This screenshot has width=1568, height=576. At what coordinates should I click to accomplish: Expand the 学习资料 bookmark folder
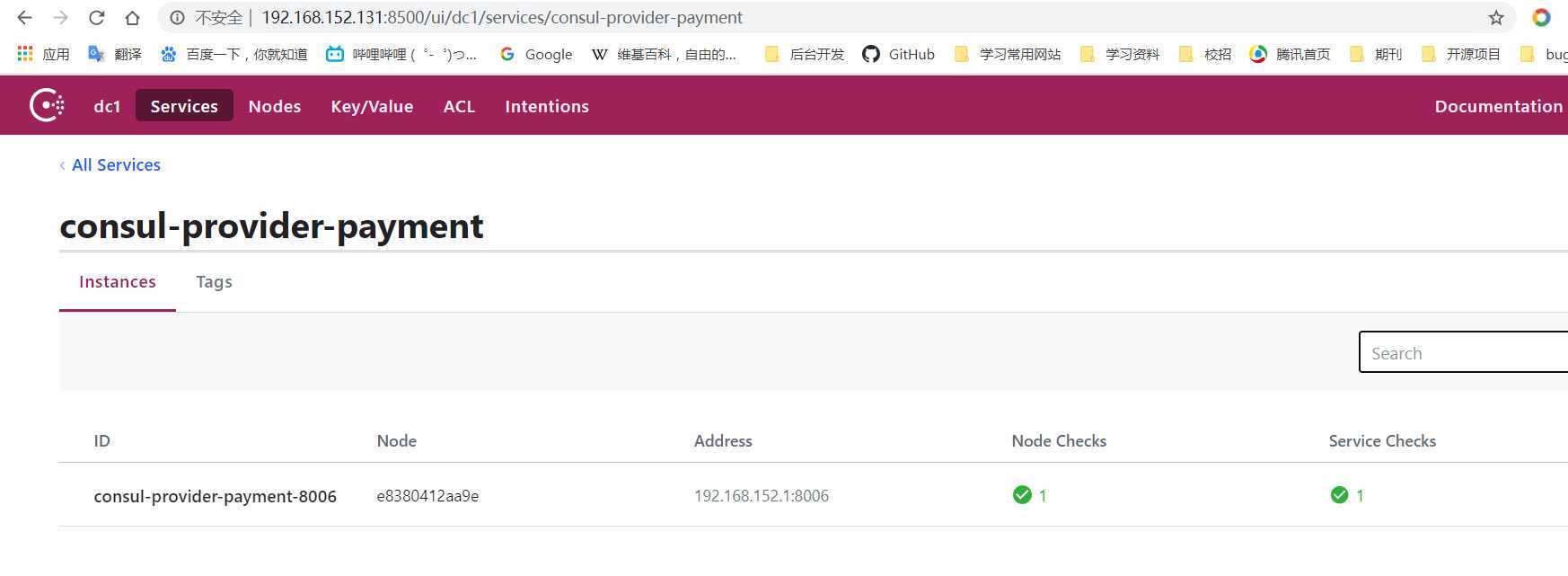coord(1120,54)
